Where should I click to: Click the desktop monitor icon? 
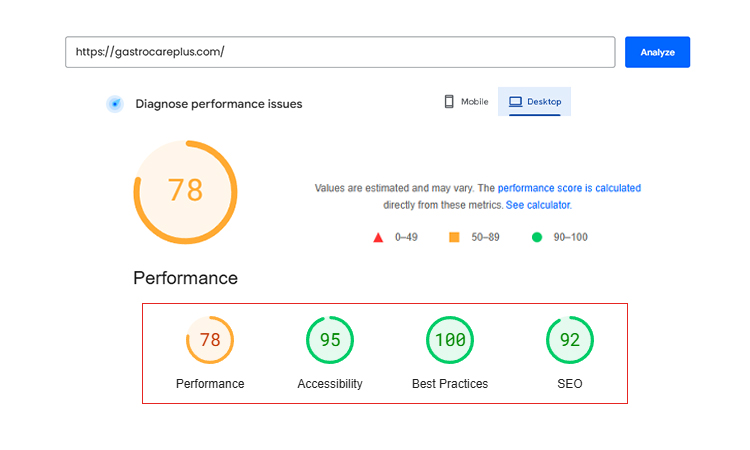click(515, 101)
